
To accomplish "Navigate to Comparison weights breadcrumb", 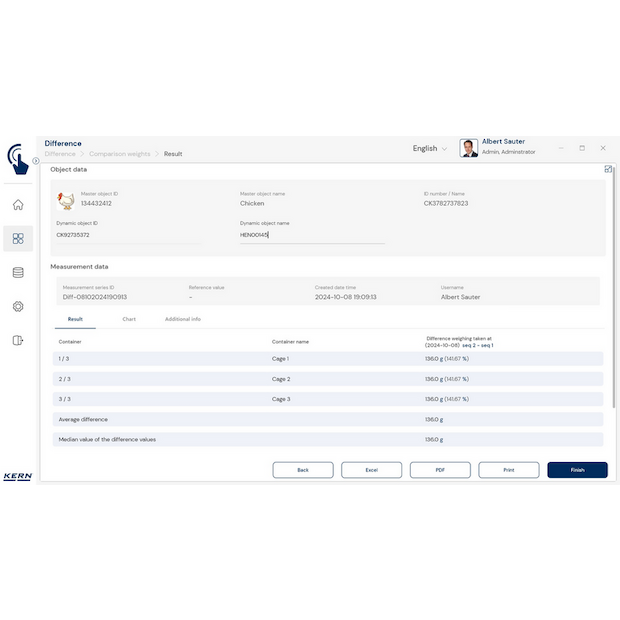I will 119,154.
